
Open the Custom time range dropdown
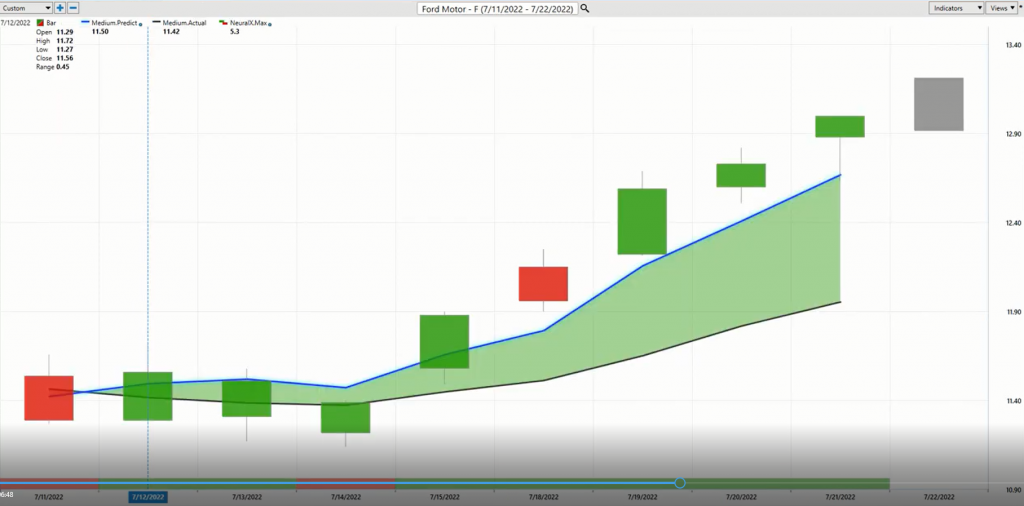coord(27,8)
